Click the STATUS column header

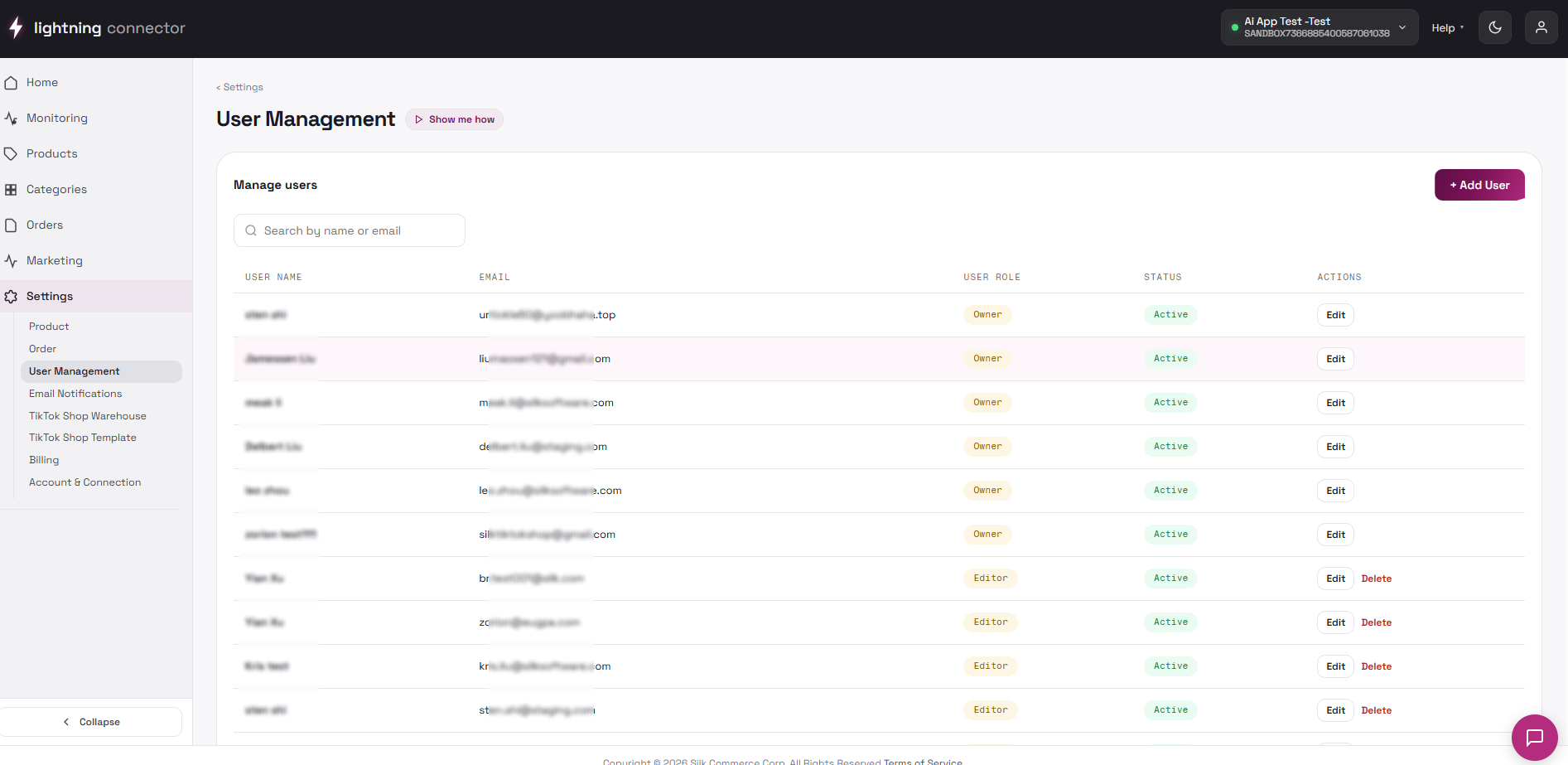[x=1162, y=277]
